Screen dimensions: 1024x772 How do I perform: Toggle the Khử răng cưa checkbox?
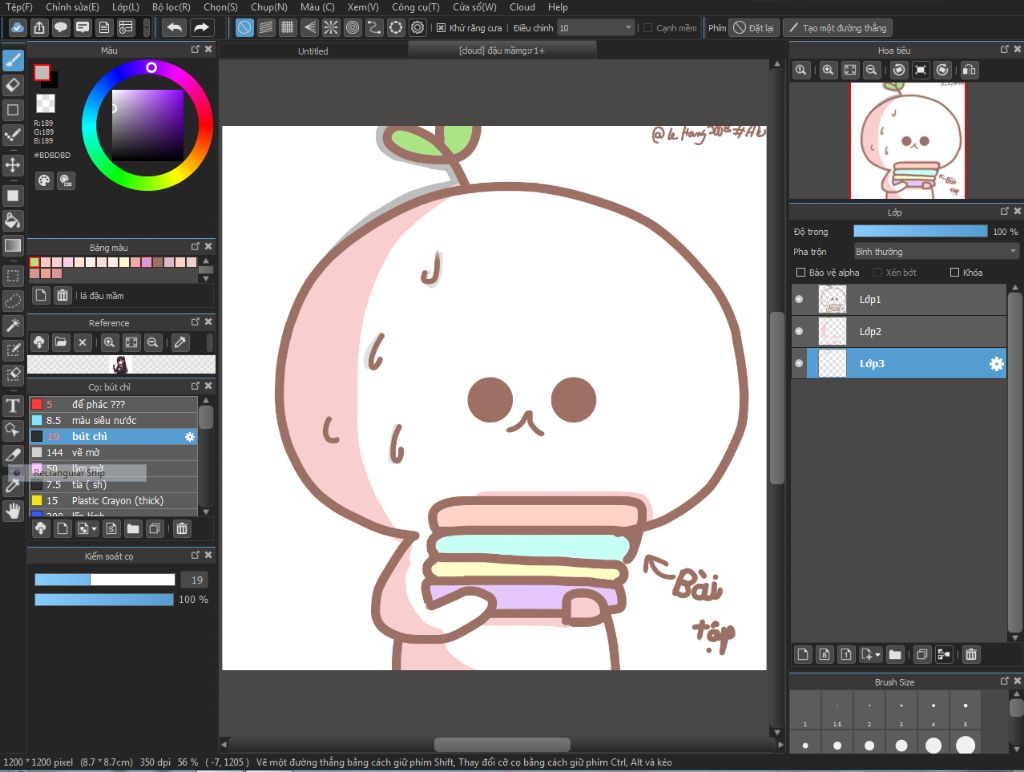pyautogui.click(x=441, y=27)
